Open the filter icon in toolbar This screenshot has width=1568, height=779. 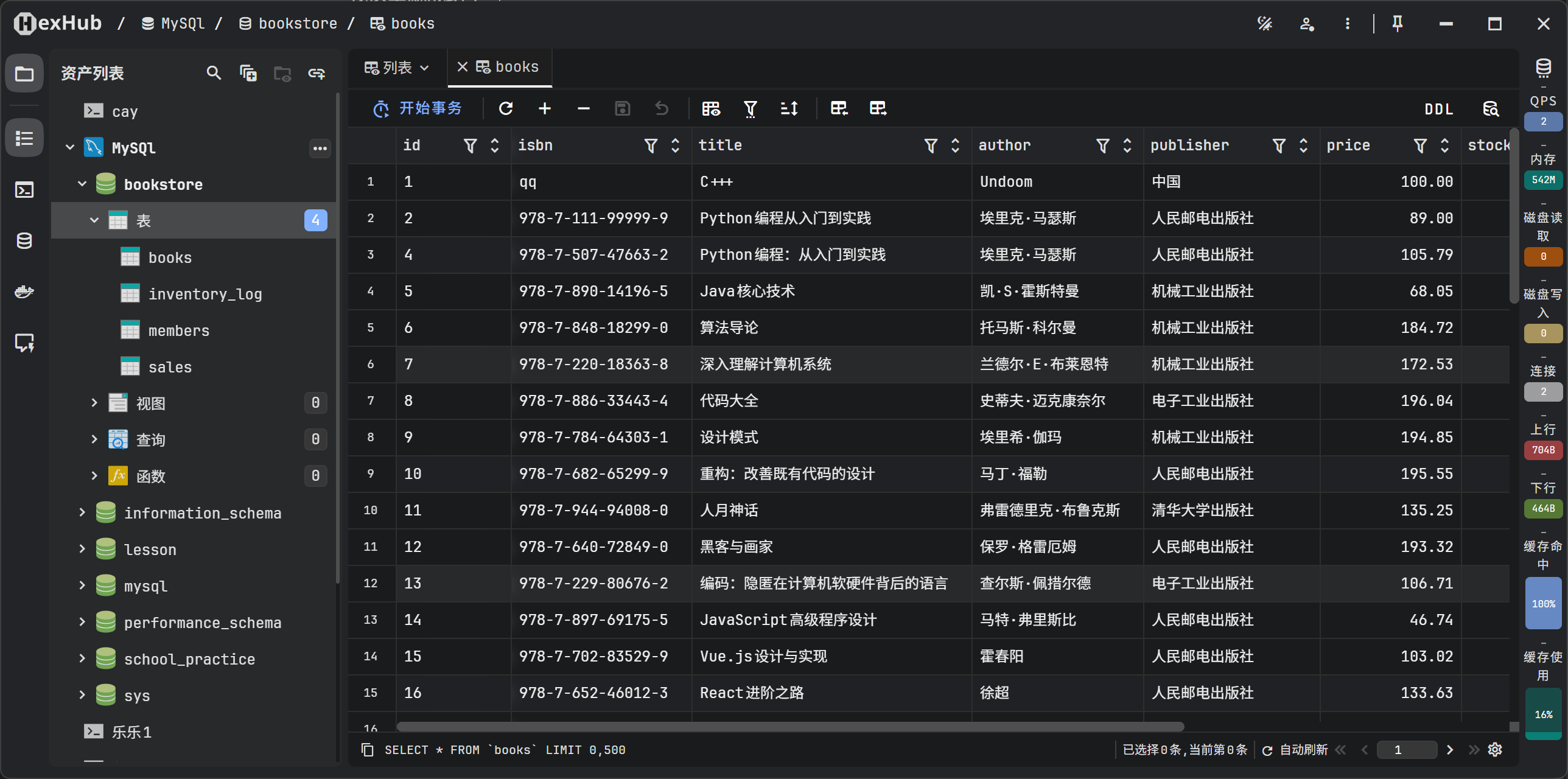(x=750, y=108)
